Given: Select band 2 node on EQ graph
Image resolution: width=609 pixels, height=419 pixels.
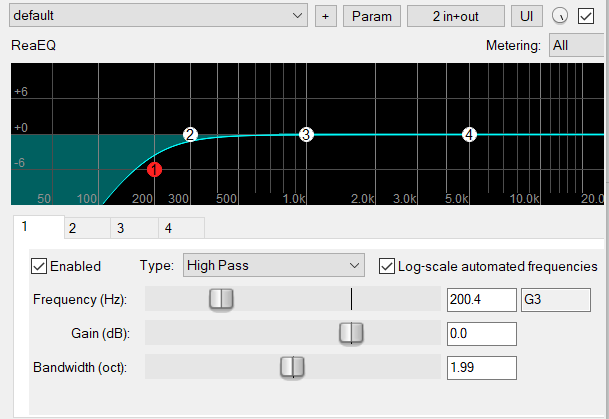Looking at the screenshot, I should coord(190,135).
